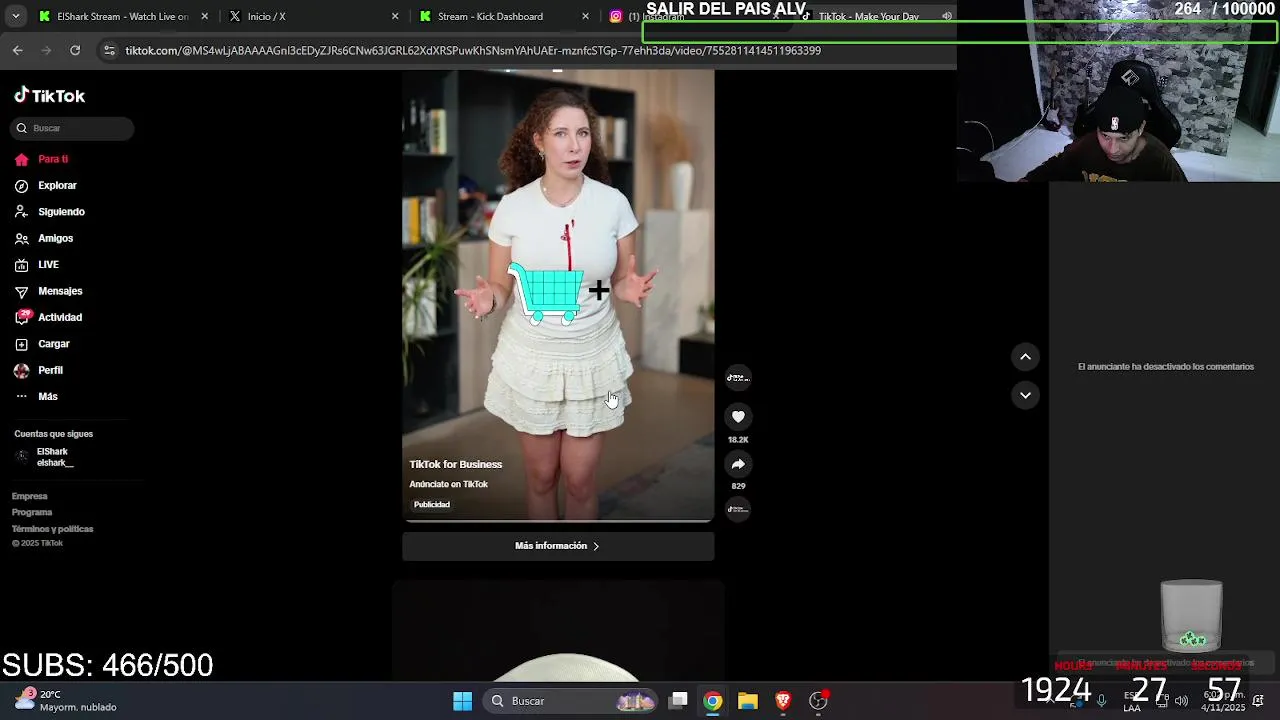Go back in browser history
This screenshot has height=720, width=1280.
[x=18, y=50]
